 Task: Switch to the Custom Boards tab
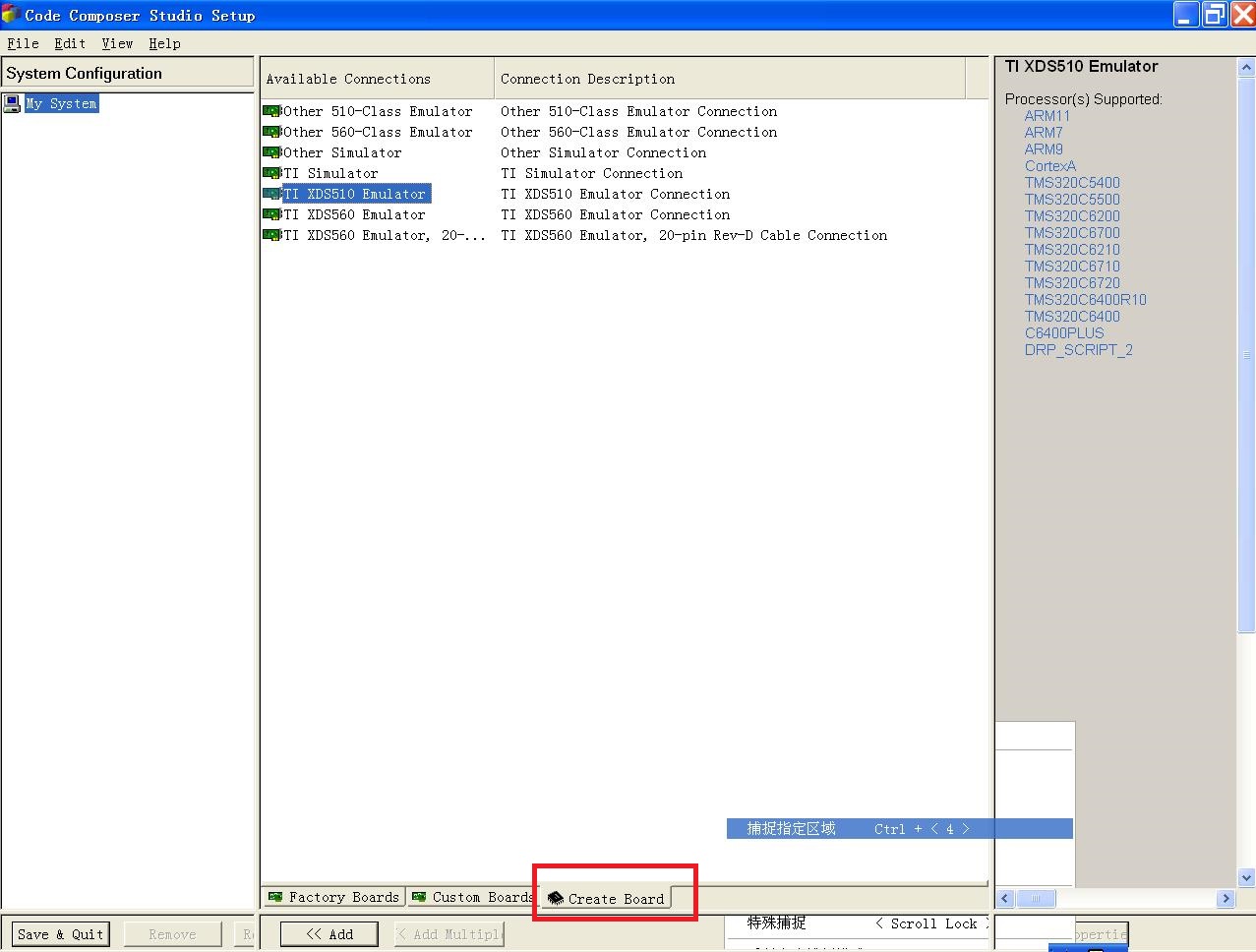[473, 897]
